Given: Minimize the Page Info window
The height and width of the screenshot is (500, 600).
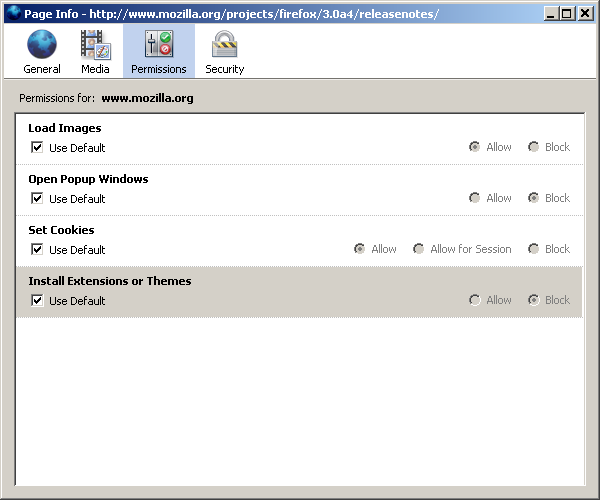Looking at the screenshot, I should tap(551, 14).
